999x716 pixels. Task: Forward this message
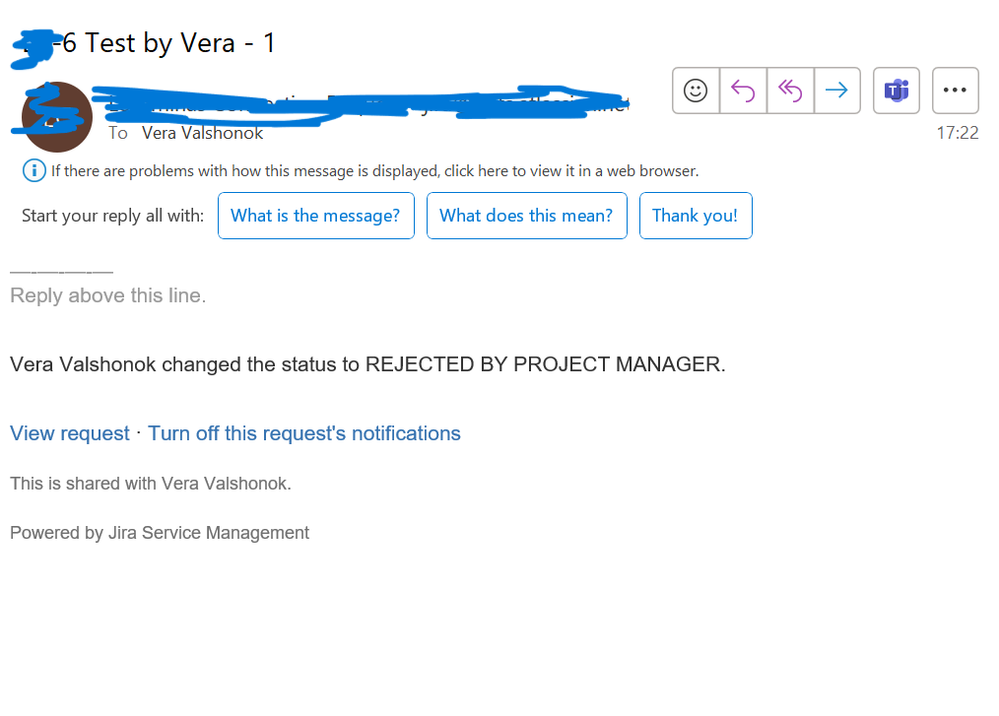click(837, 90)
